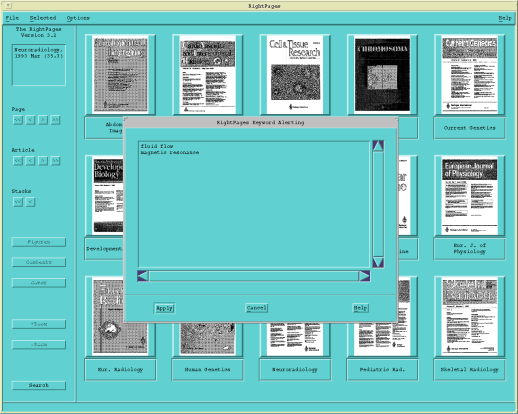Click the Search button in sidebar

(x=39, y=385)
